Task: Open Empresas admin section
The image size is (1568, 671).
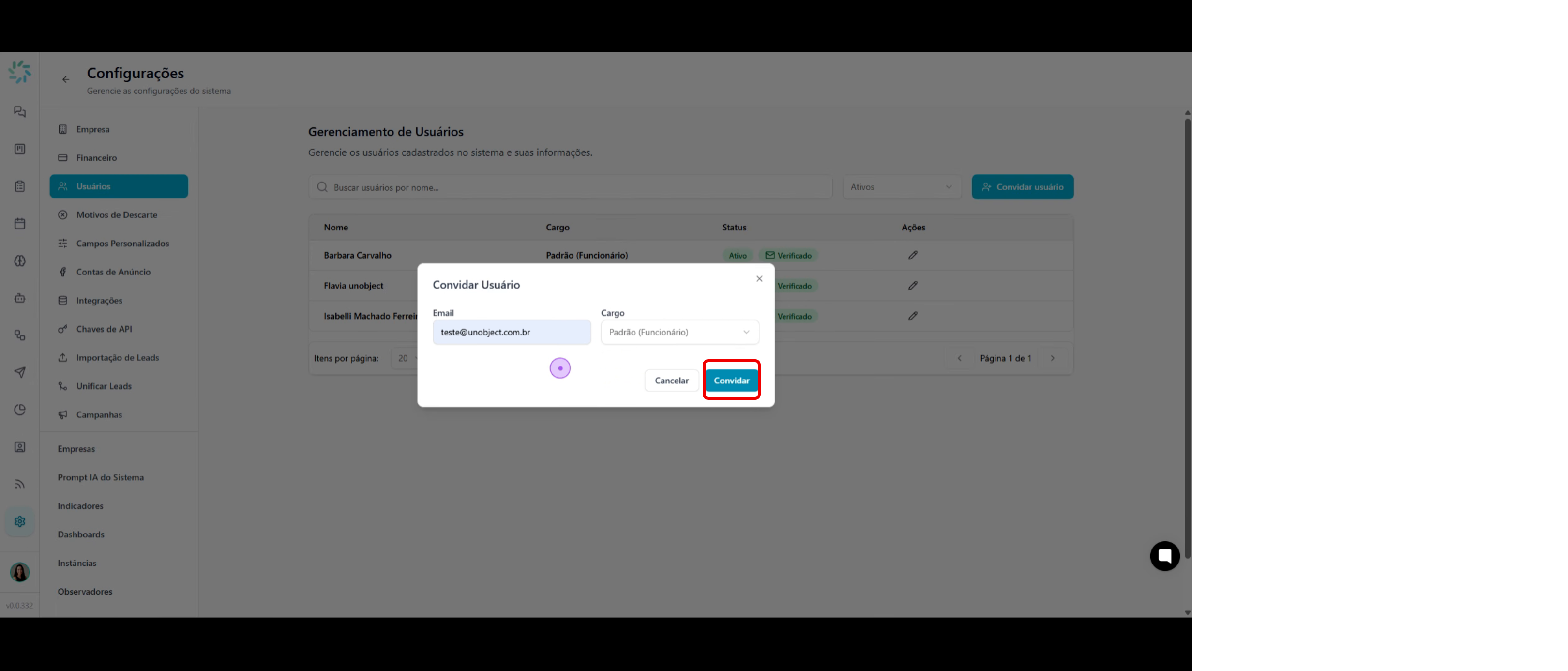Action: tap(76, 449)
